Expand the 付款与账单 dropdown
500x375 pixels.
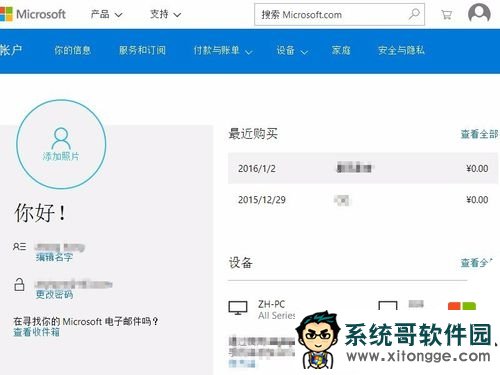223,51
